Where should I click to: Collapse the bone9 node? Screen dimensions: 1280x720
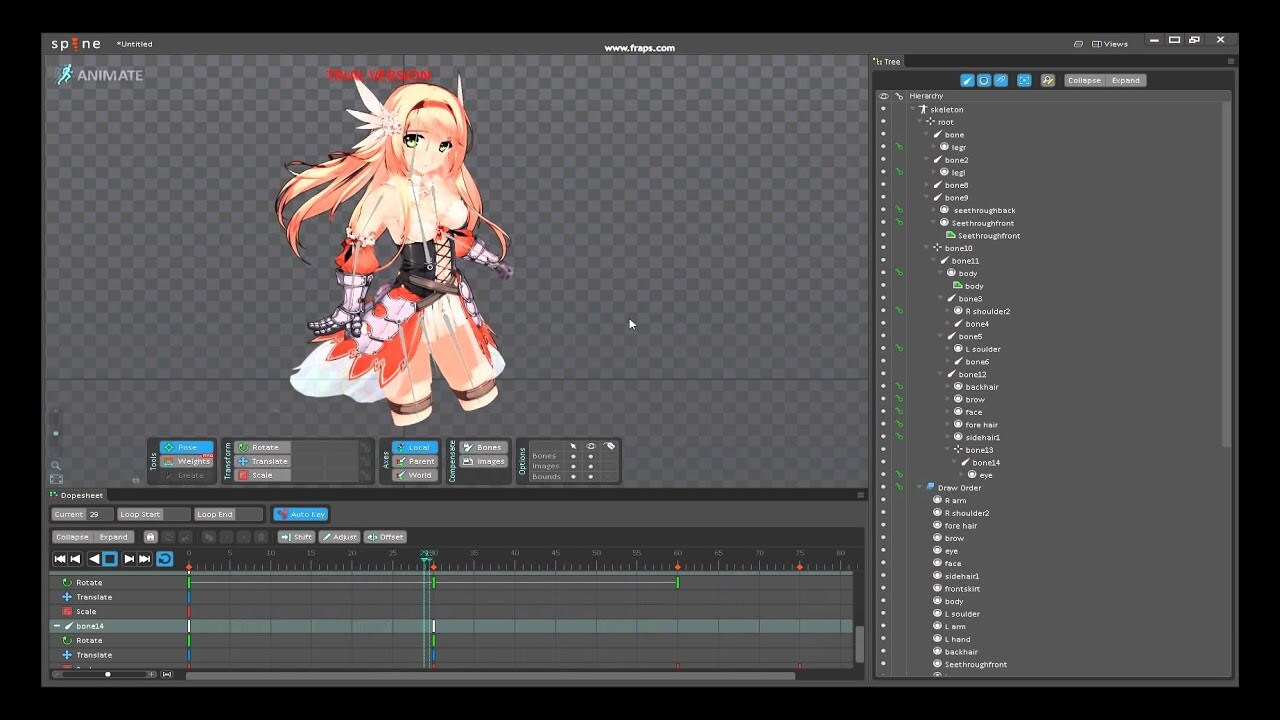pyautogui.click(x=927, y=198)
